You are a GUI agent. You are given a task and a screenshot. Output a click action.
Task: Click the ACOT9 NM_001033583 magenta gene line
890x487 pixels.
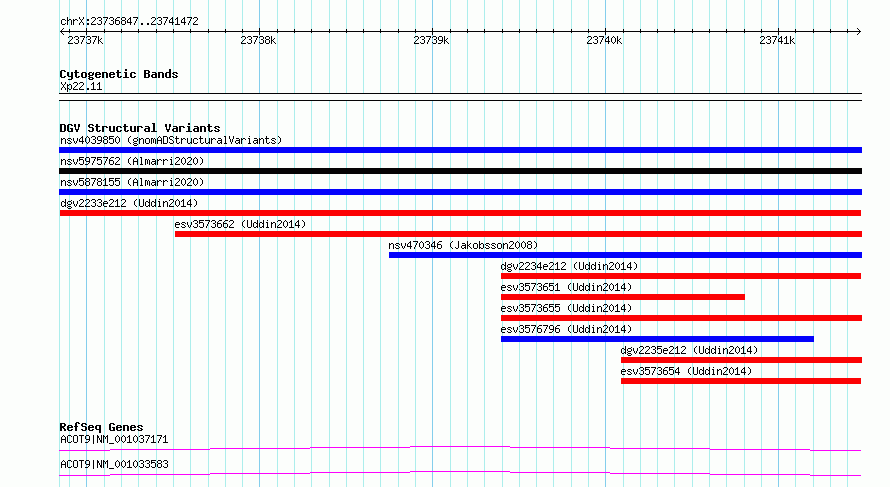tap(460, 473)
